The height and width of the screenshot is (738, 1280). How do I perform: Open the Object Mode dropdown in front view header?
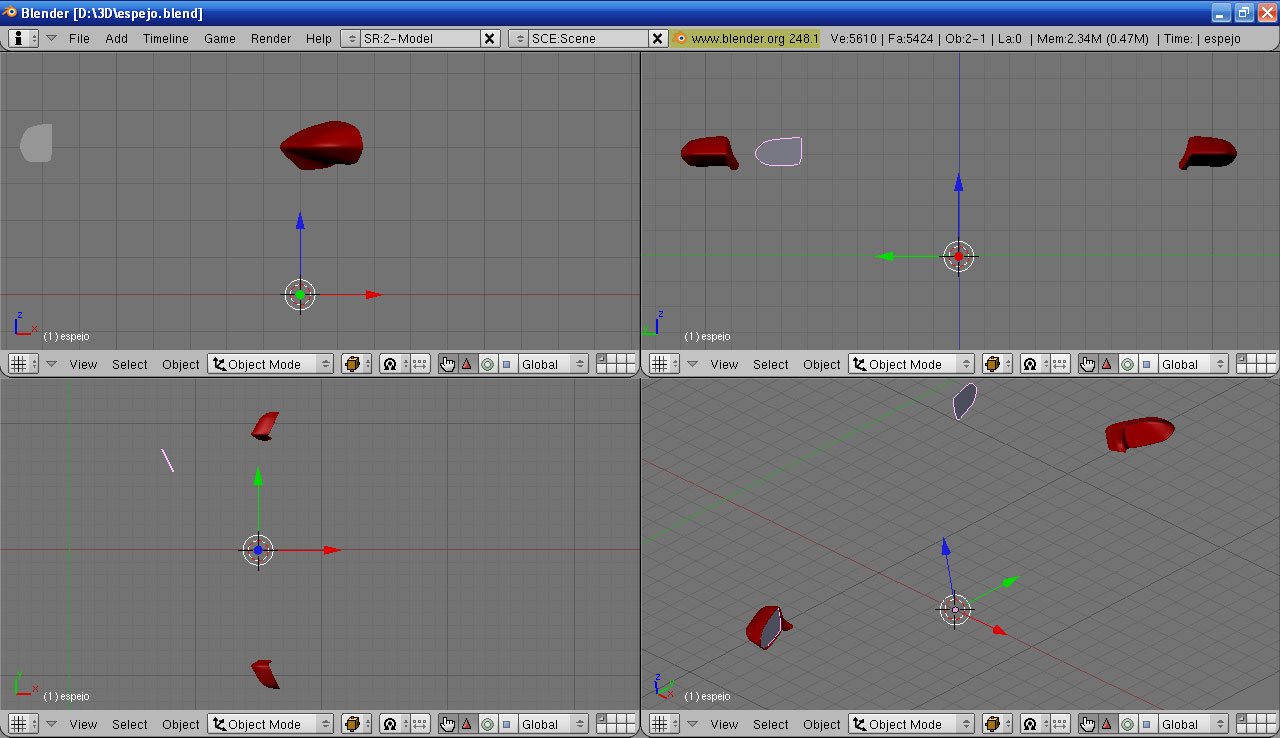[x=270, y=364]
